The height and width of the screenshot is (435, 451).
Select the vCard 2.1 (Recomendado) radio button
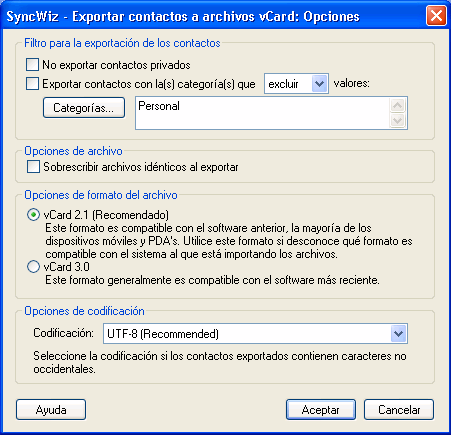click(33, 215)
